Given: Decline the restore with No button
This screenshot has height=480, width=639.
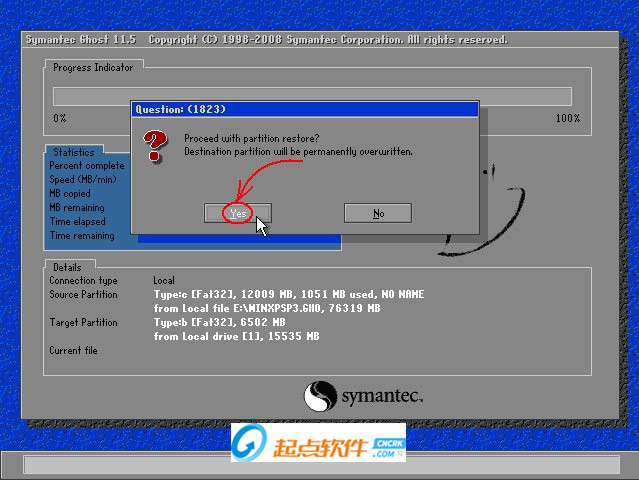Looking at the screenshot, I should 378,213.
